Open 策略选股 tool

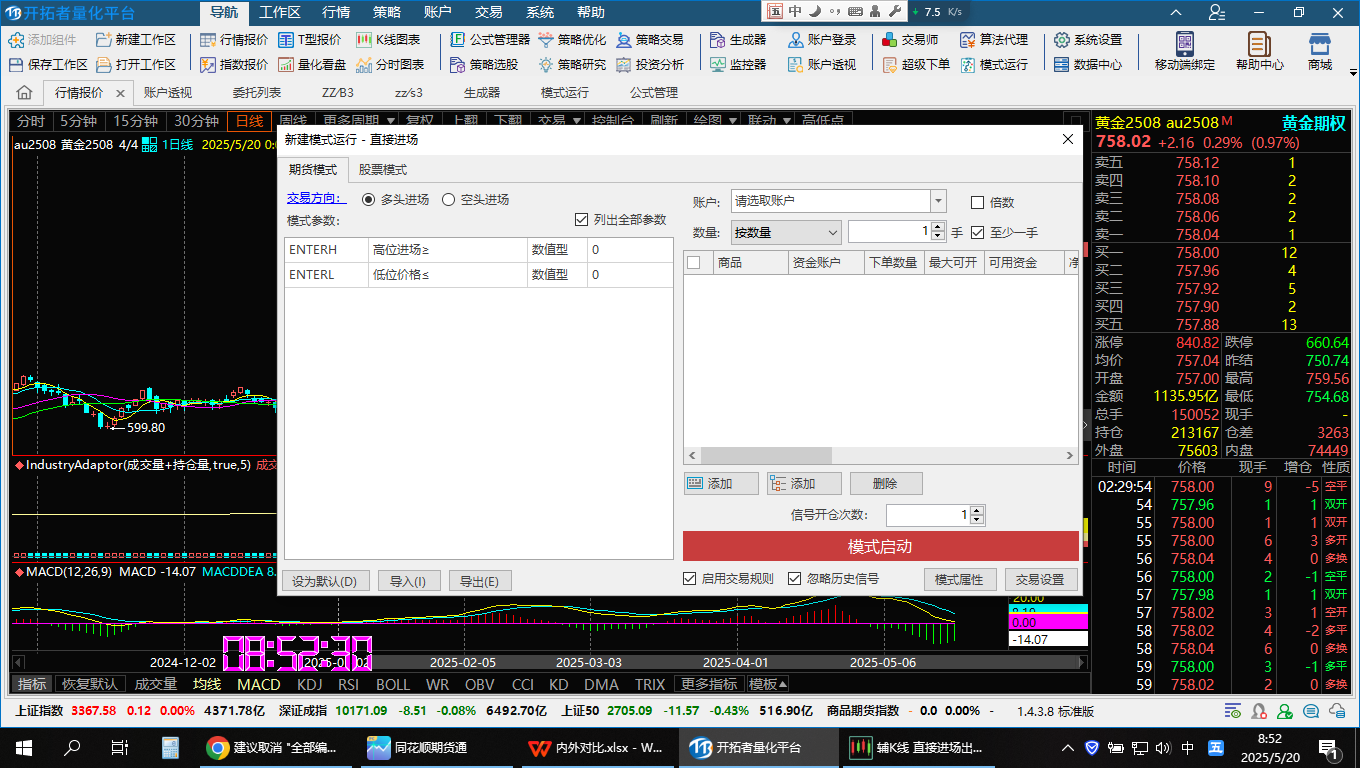484,64
